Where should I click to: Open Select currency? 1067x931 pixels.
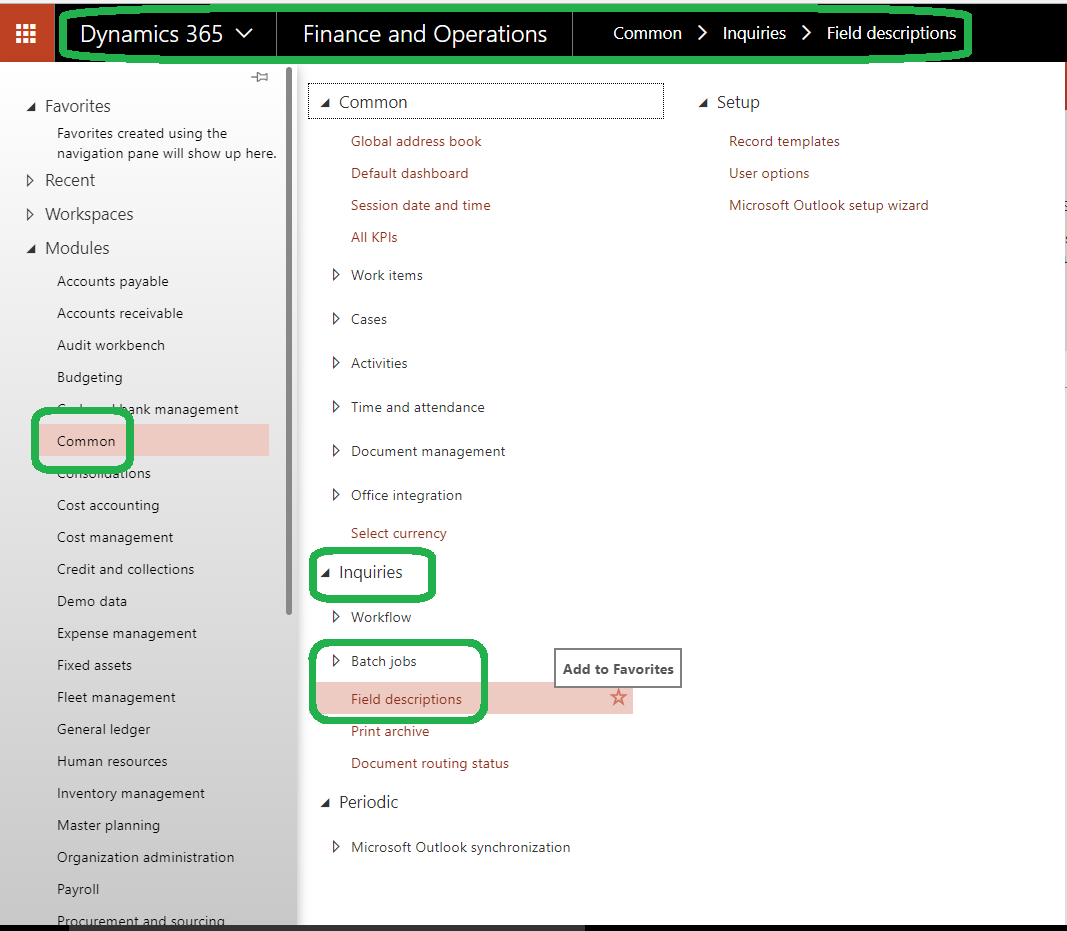(399, 534)
